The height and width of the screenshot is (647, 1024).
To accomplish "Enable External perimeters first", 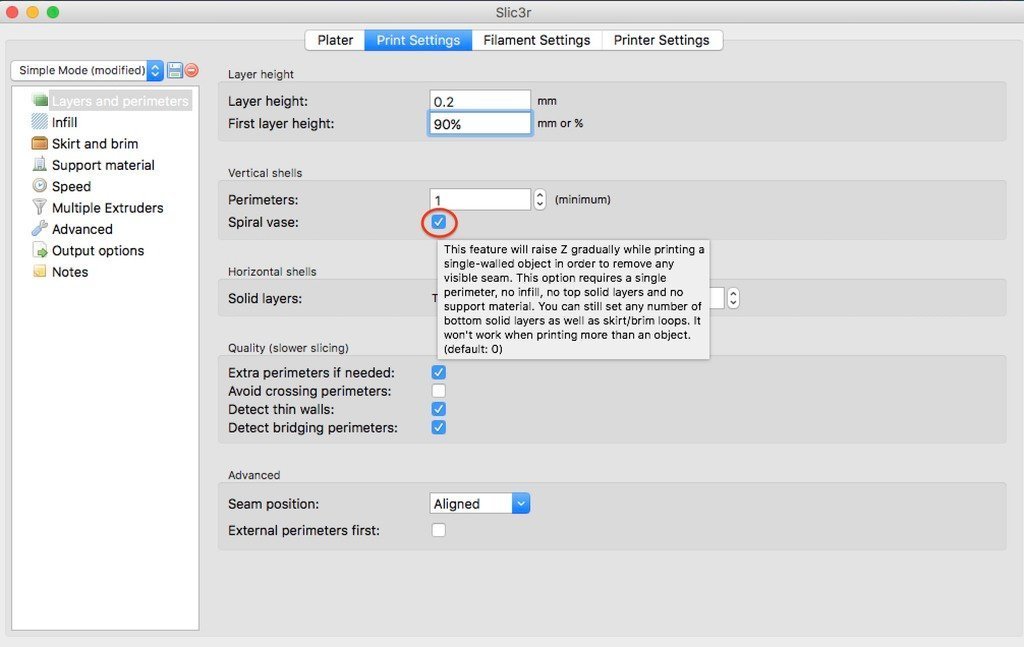I will point(439,529).
